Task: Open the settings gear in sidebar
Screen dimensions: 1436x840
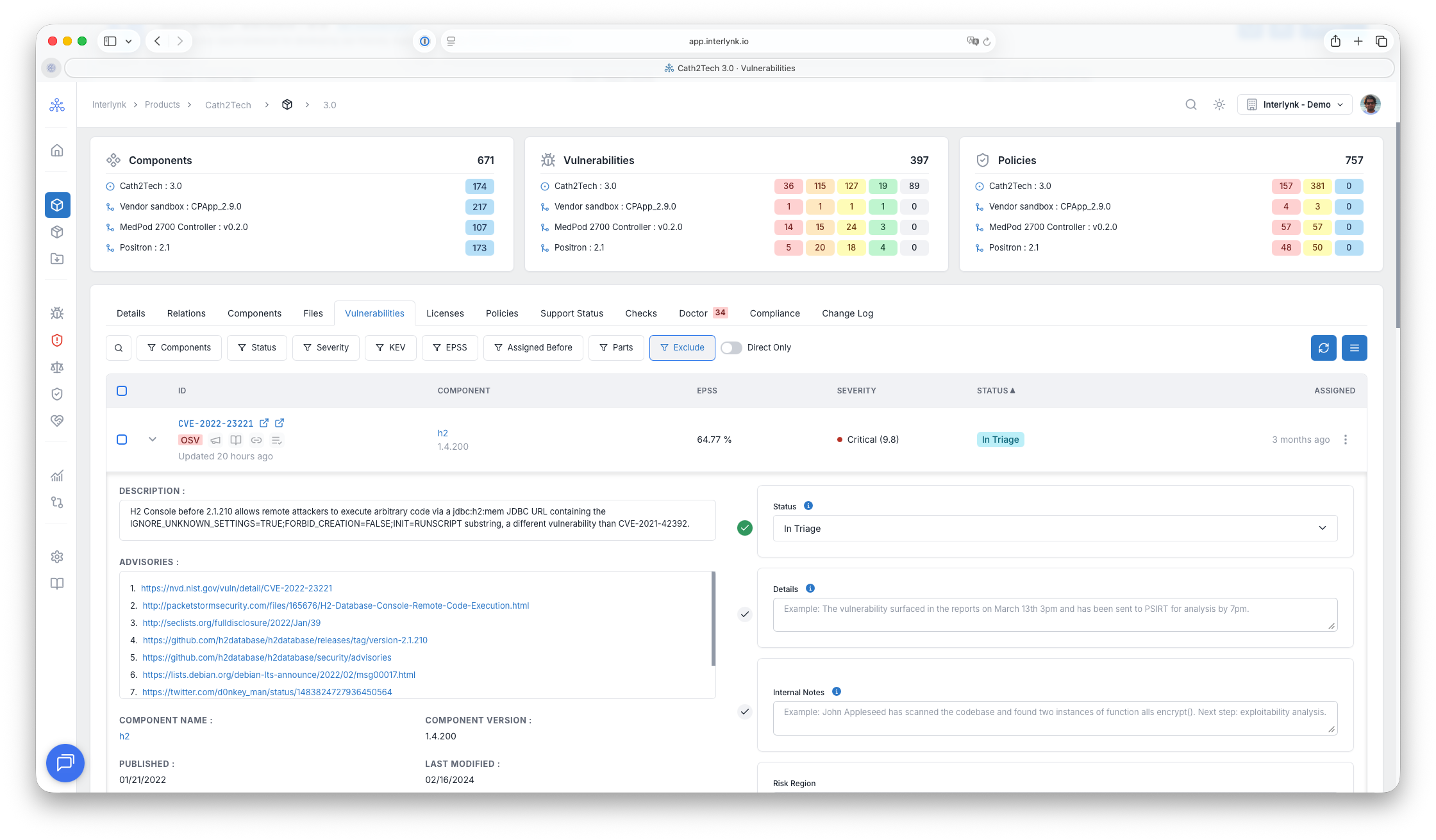Action: tap(57, 557)
